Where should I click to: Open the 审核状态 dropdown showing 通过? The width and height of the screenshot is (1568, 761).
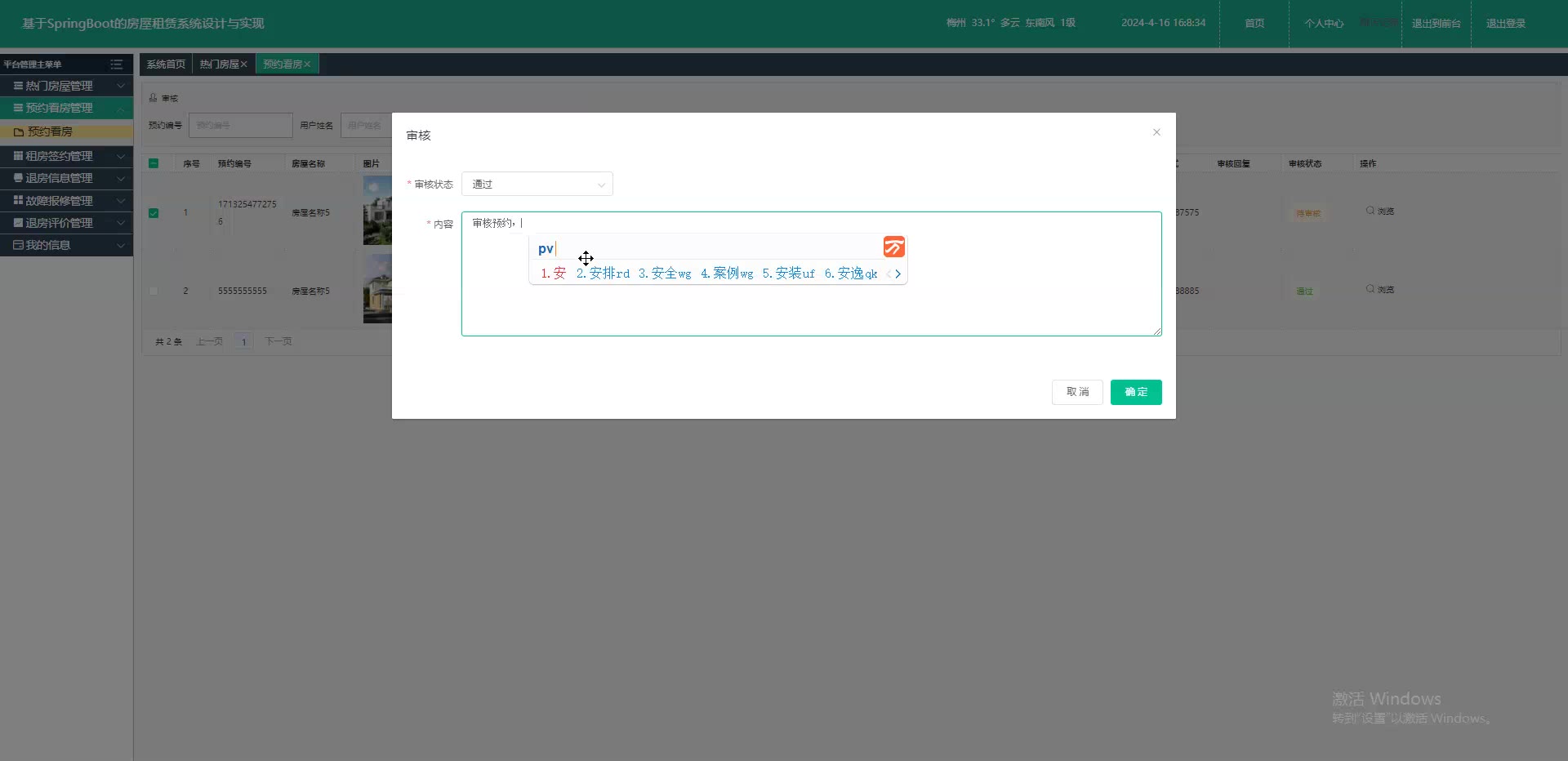(537, 185)
